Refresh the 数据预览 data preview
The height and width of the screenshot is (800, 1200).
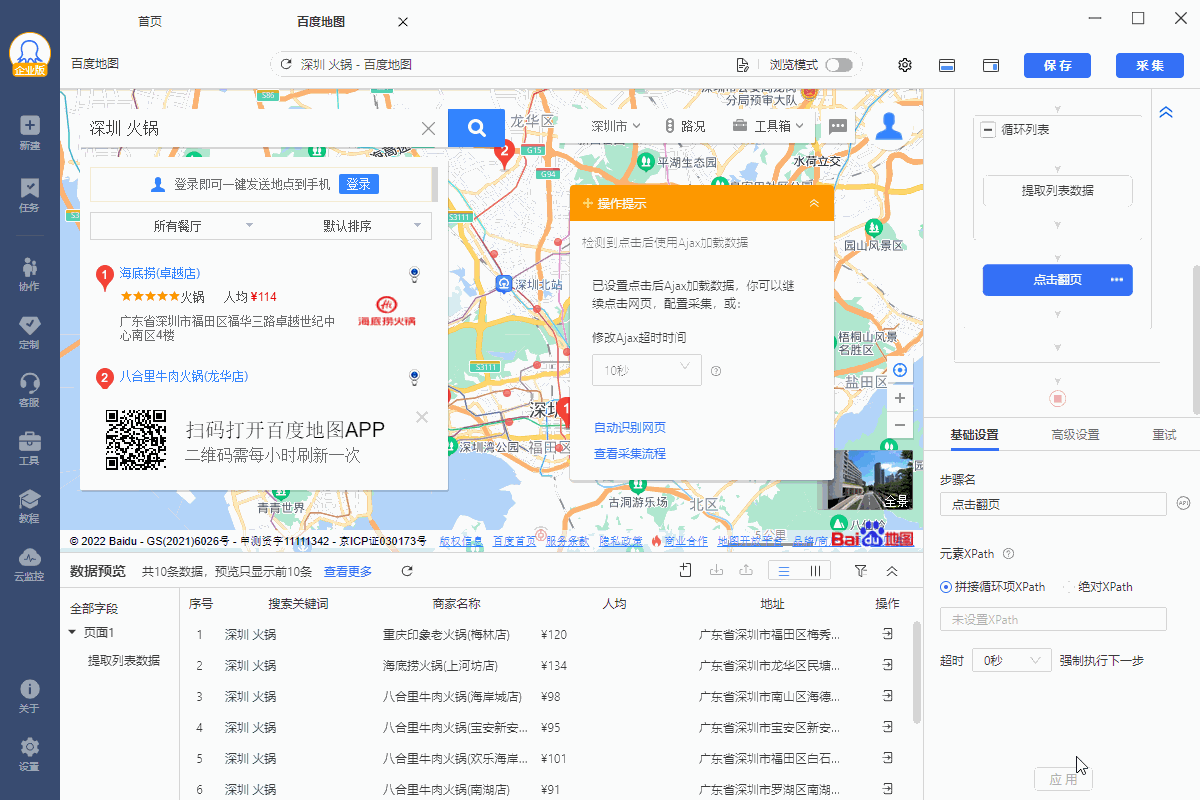[x=407, y=571]
